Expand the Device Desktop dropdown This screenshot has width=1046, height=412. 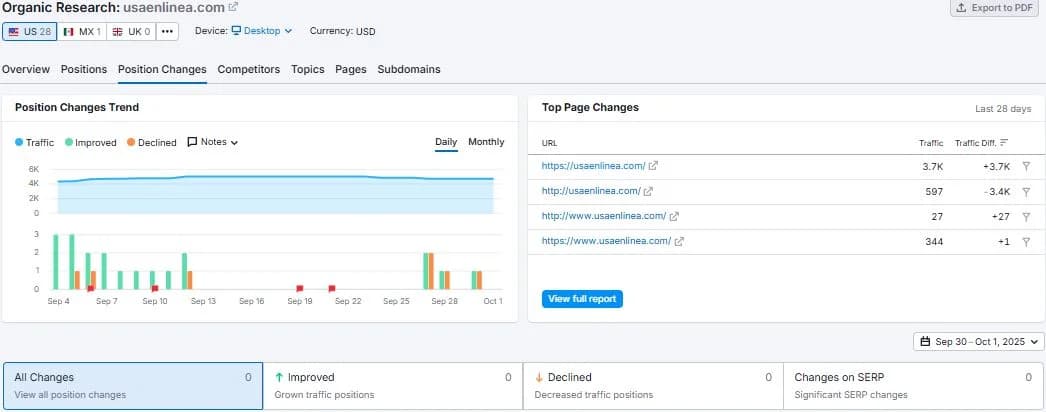(x=262, y=31)
